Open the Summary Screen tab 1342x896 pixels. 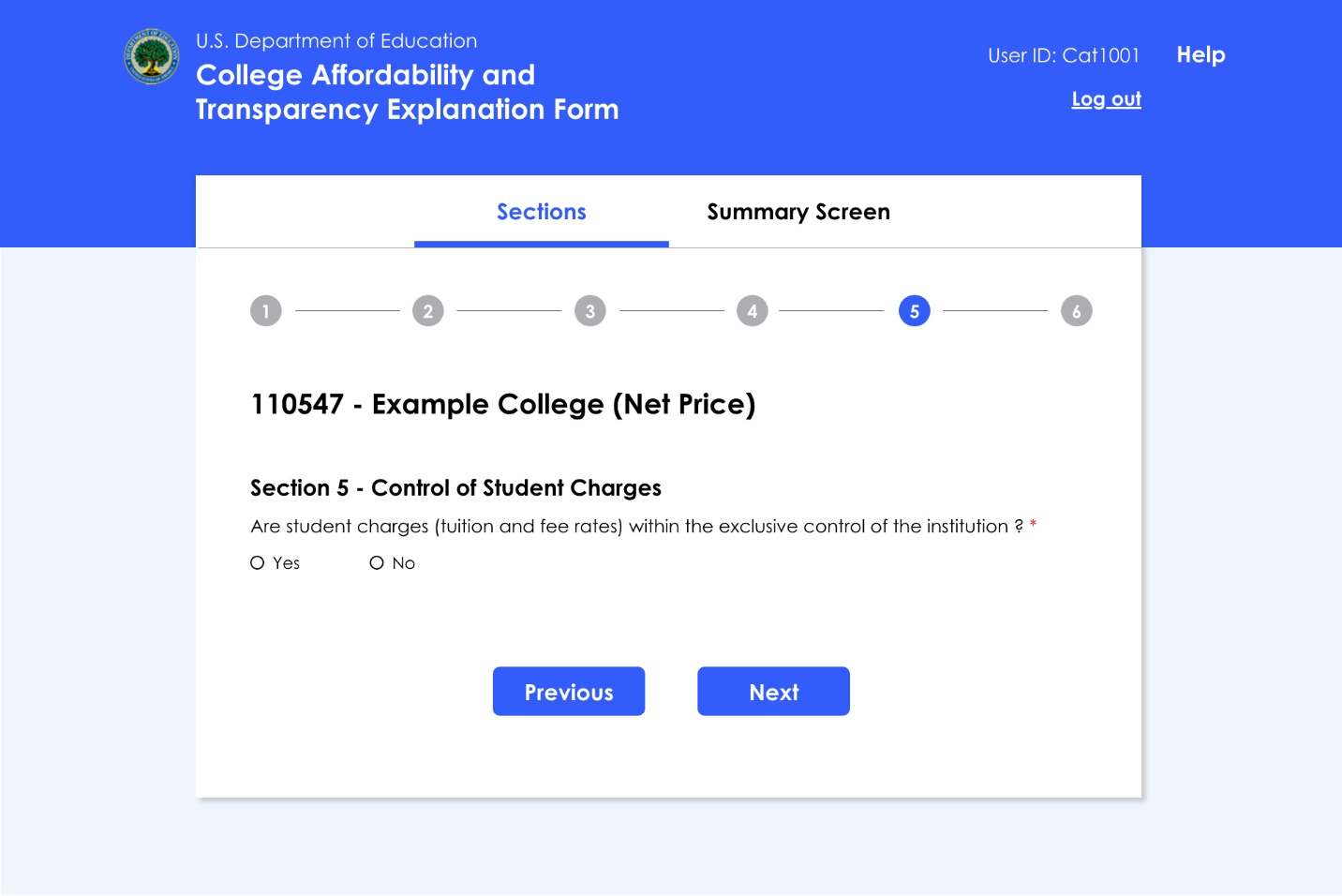(x=798, y=213)
